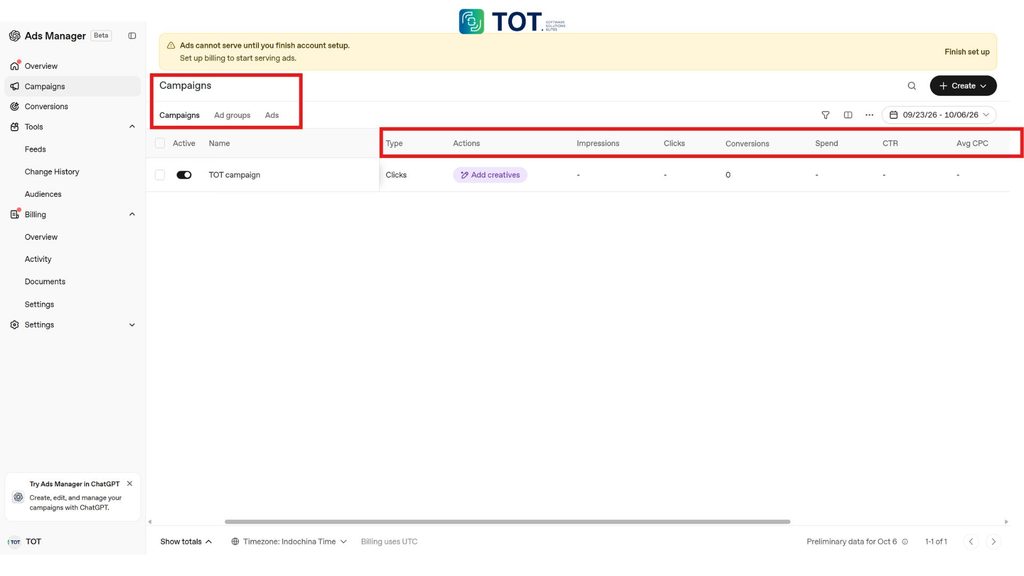Sort by Spend column header
Image resolution: width=1024 pixels, height=576 pixels.
pyautogui.click(x=826, y=143)
